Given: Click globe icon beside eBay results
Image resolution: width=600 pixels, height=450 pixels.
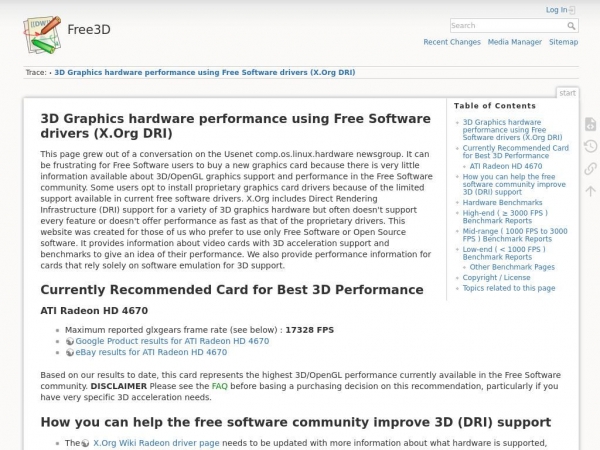Looking at the screenshot, I should [70, 352].
